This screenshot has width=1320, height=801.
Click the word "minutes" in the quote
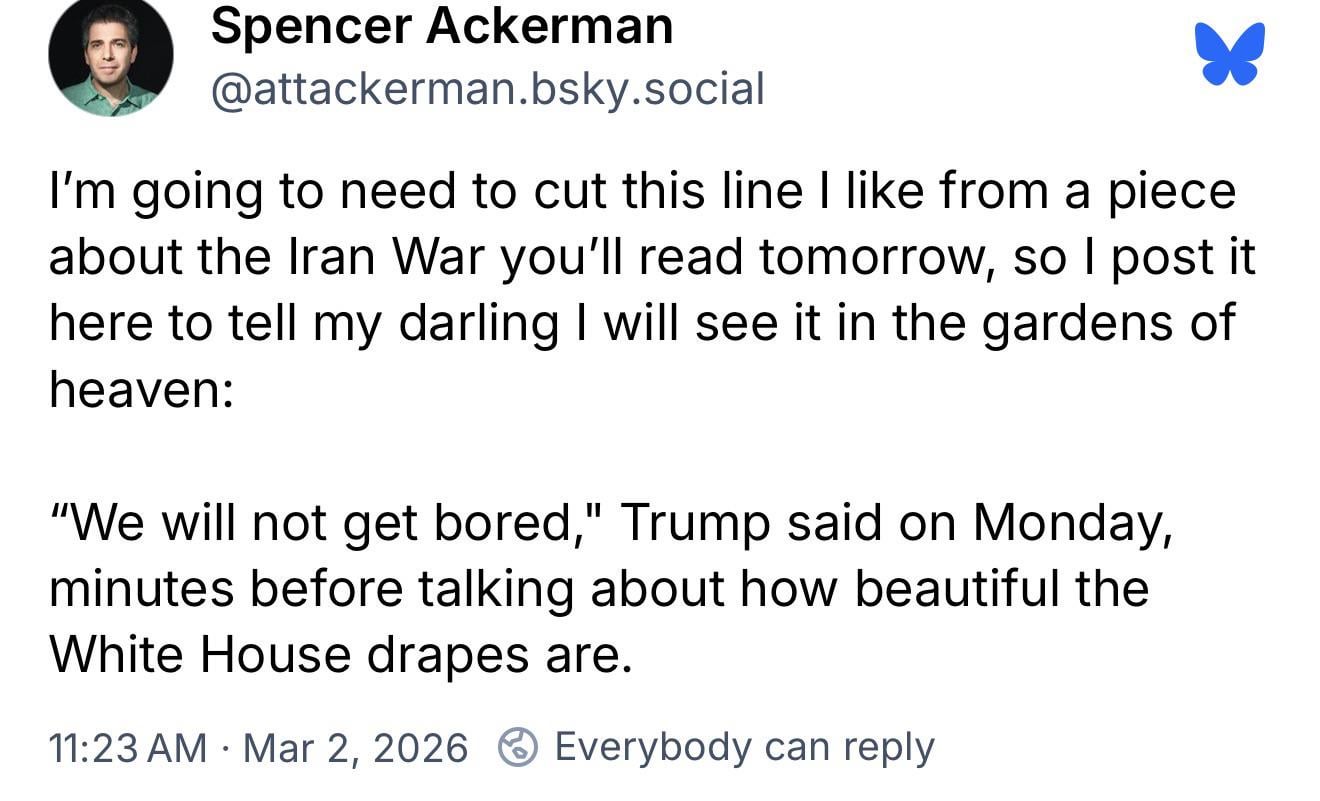[x=140, y=589]
